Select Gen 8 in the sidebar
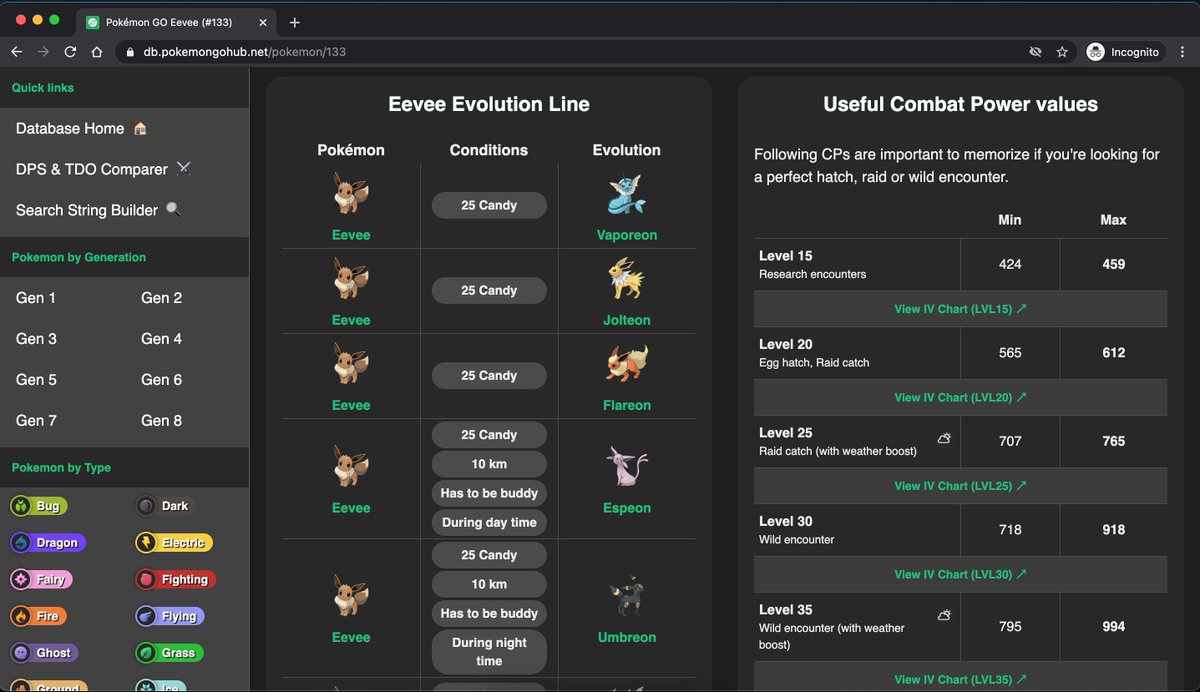The width and height of the screenshot is (1200, 692). pyautogui.click(x=161, y=421)
